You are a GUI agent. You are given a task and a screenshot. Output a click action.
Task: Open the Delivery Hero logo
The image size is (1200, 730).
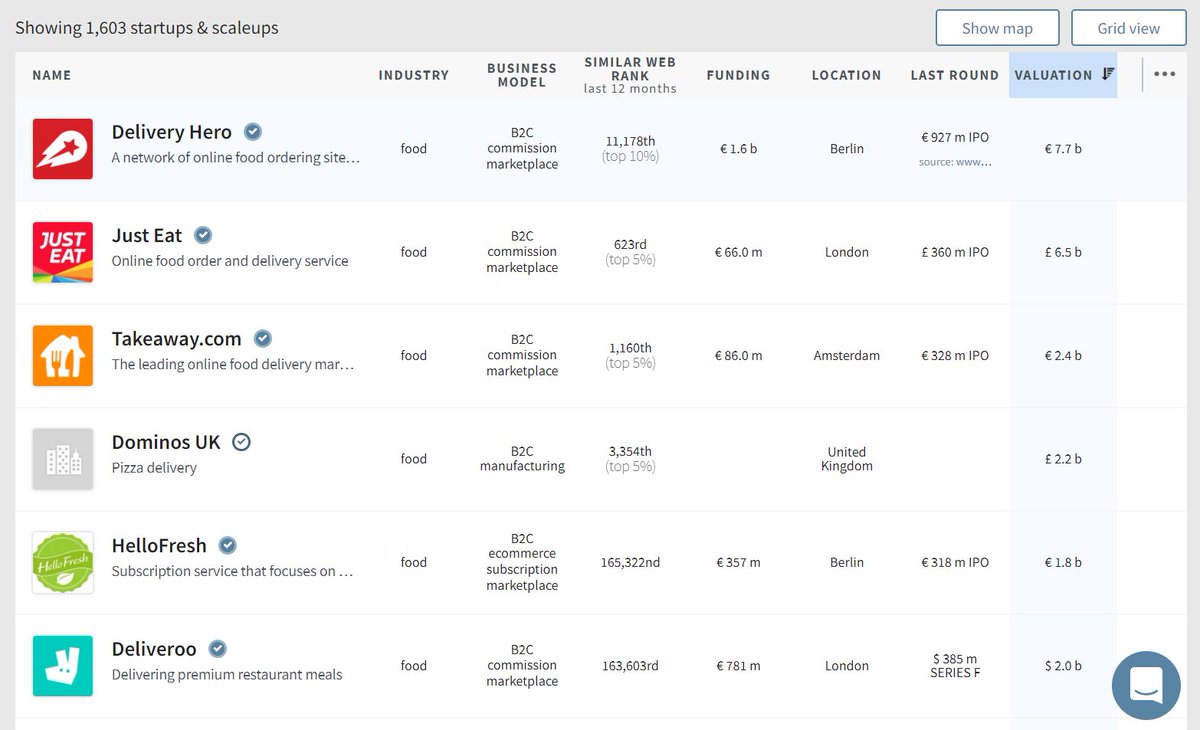pyautogui.click(x=63, y=149)
